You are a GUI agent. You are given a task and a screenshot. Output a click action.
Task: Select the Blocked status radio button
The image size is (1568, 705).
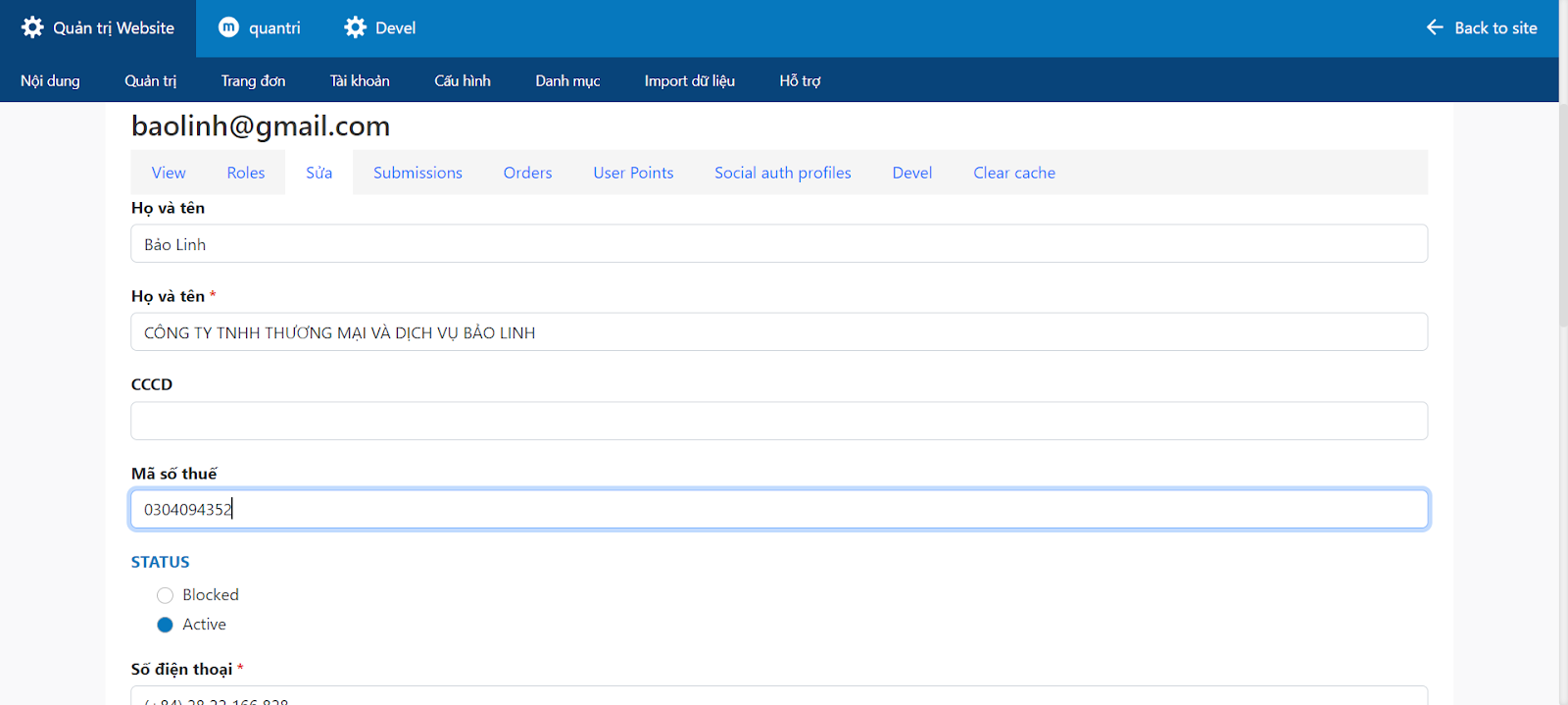tap(165, 595)
